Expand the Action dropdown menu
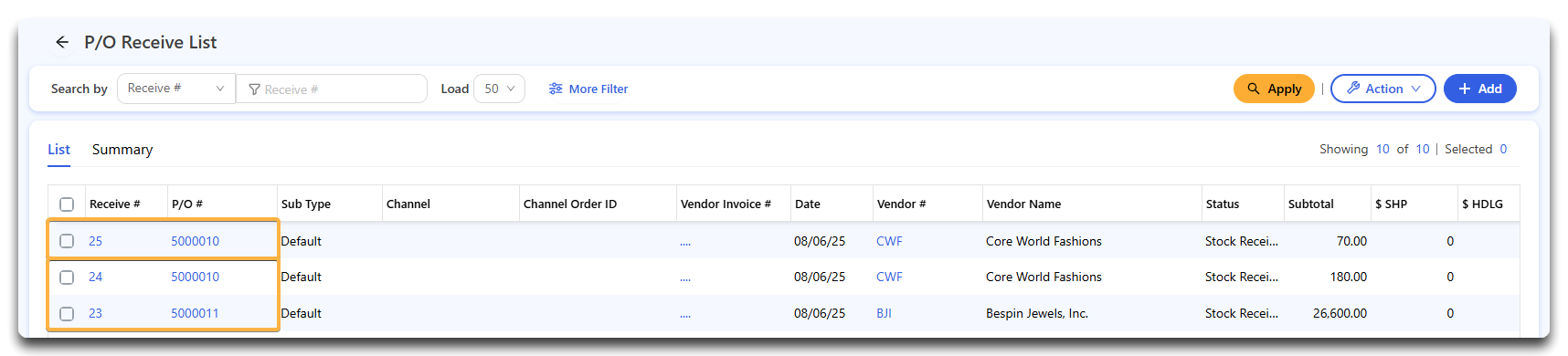1568x356 pixels. click(x=1383, y=89)
